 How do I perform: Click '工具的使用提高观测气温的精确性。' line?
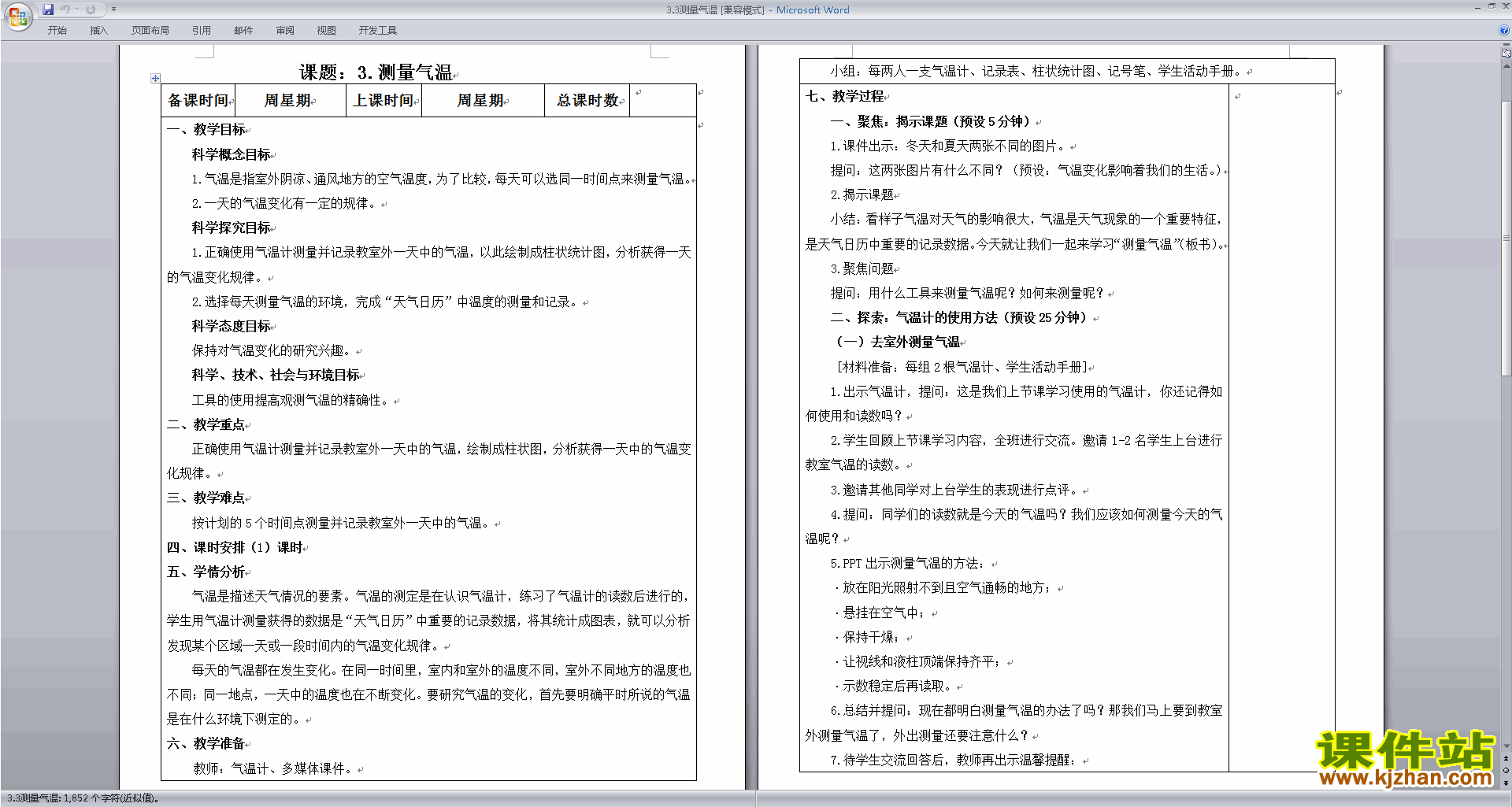click(292, 400)
